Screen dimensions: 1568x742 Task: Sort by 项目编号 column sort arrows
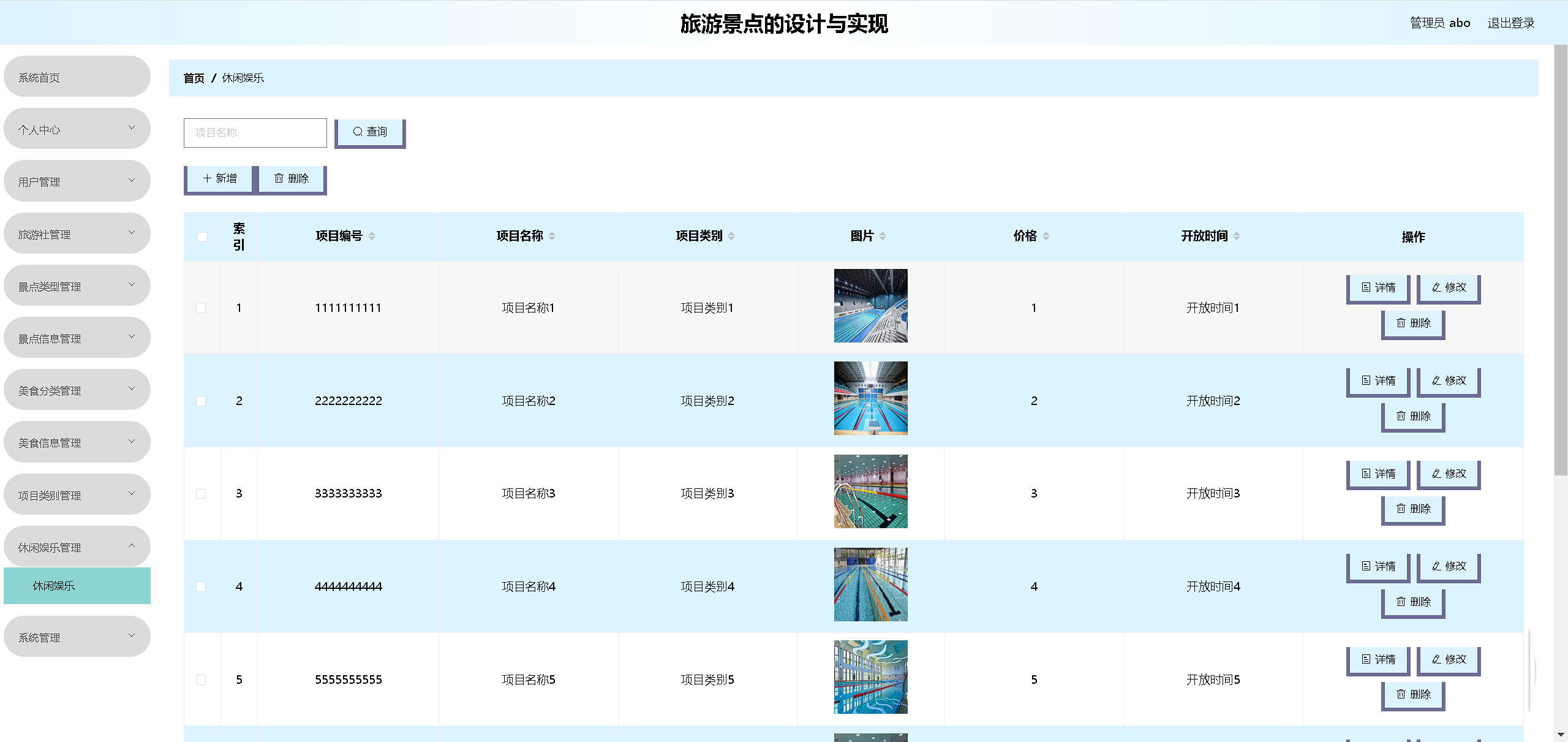point(372,236)
